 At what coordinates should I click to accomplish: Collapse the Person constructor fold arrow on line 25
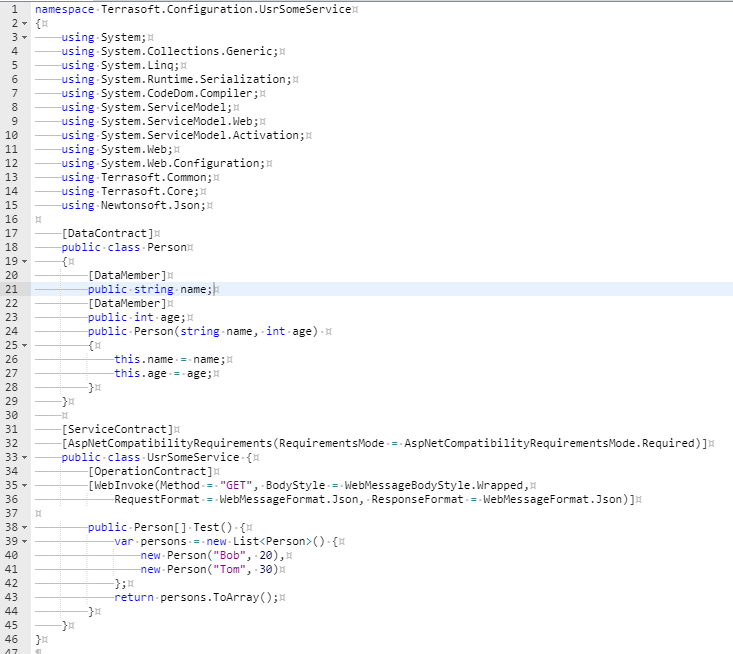(x=24, y=345)
